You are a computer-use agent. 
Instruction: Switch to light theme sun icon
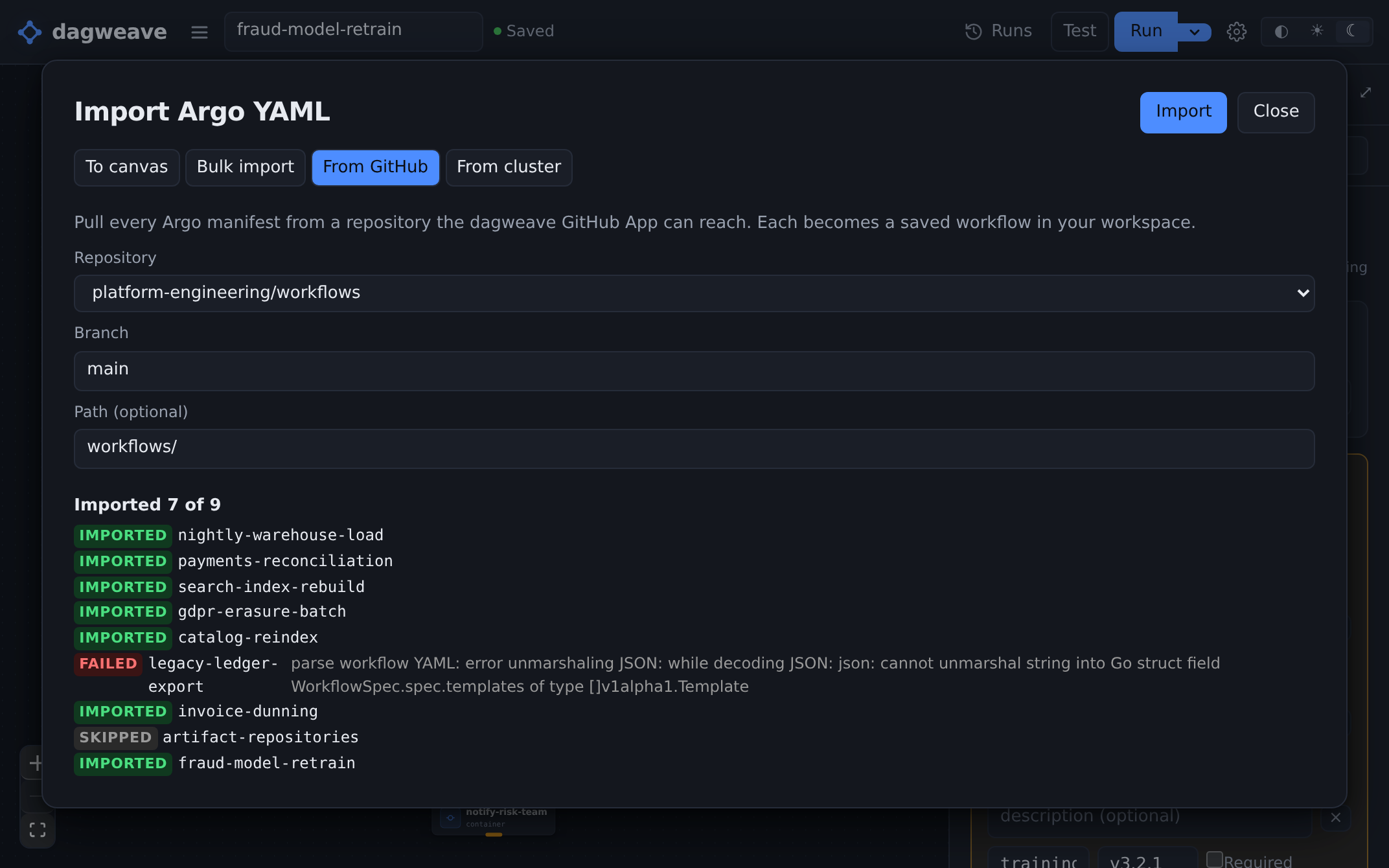coord(1317,31)
